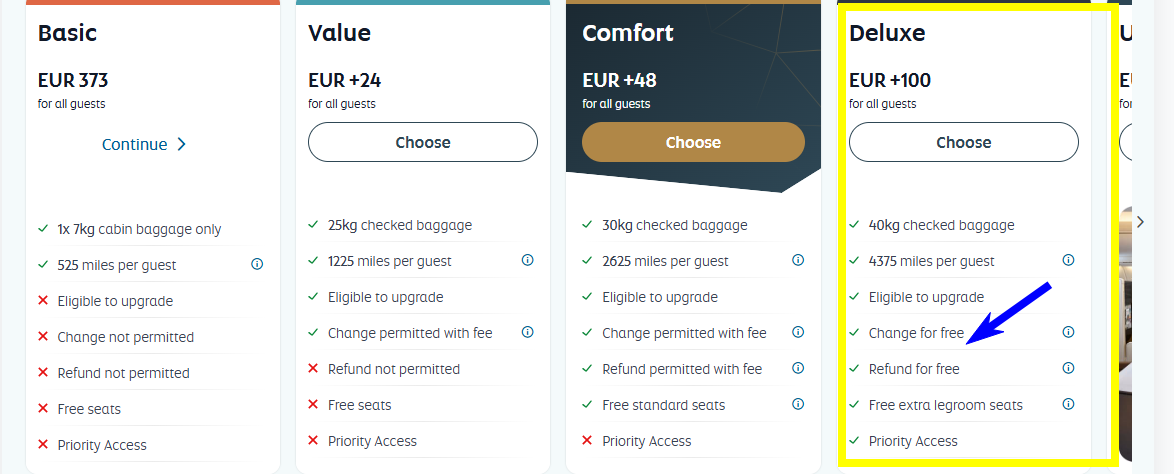Open info icon beside Basic 525 miles
The image size is (1174, 474).
tap(257, 264)
